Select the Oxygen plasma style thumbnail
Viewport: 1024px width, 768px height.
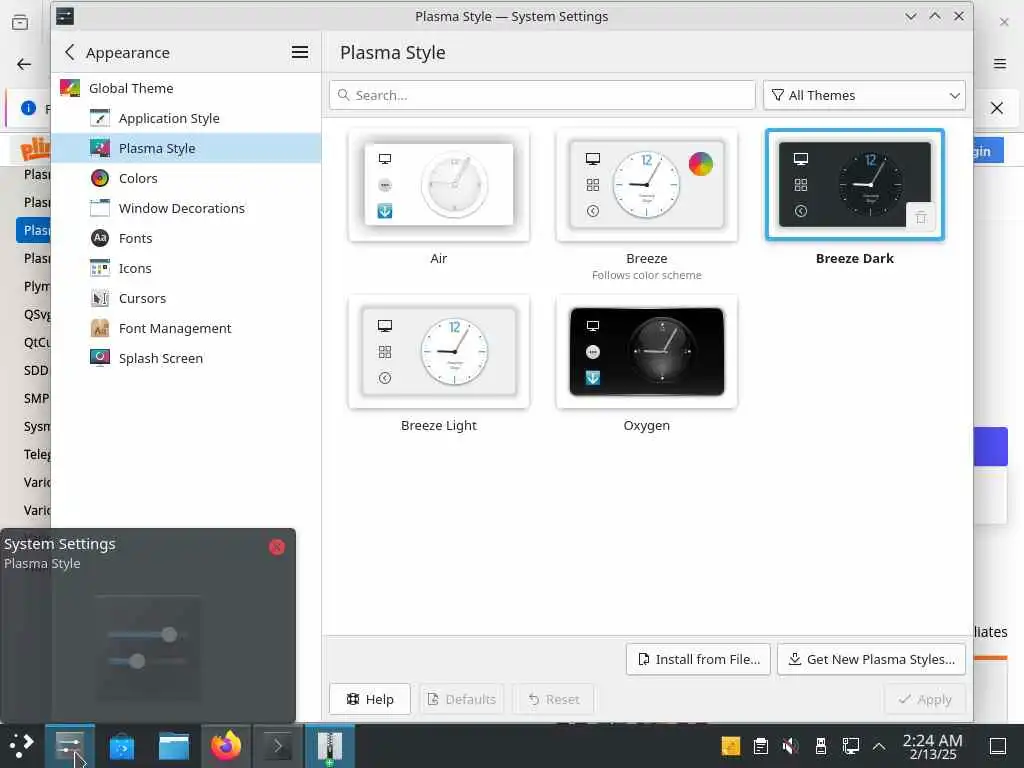pos(647,352)
